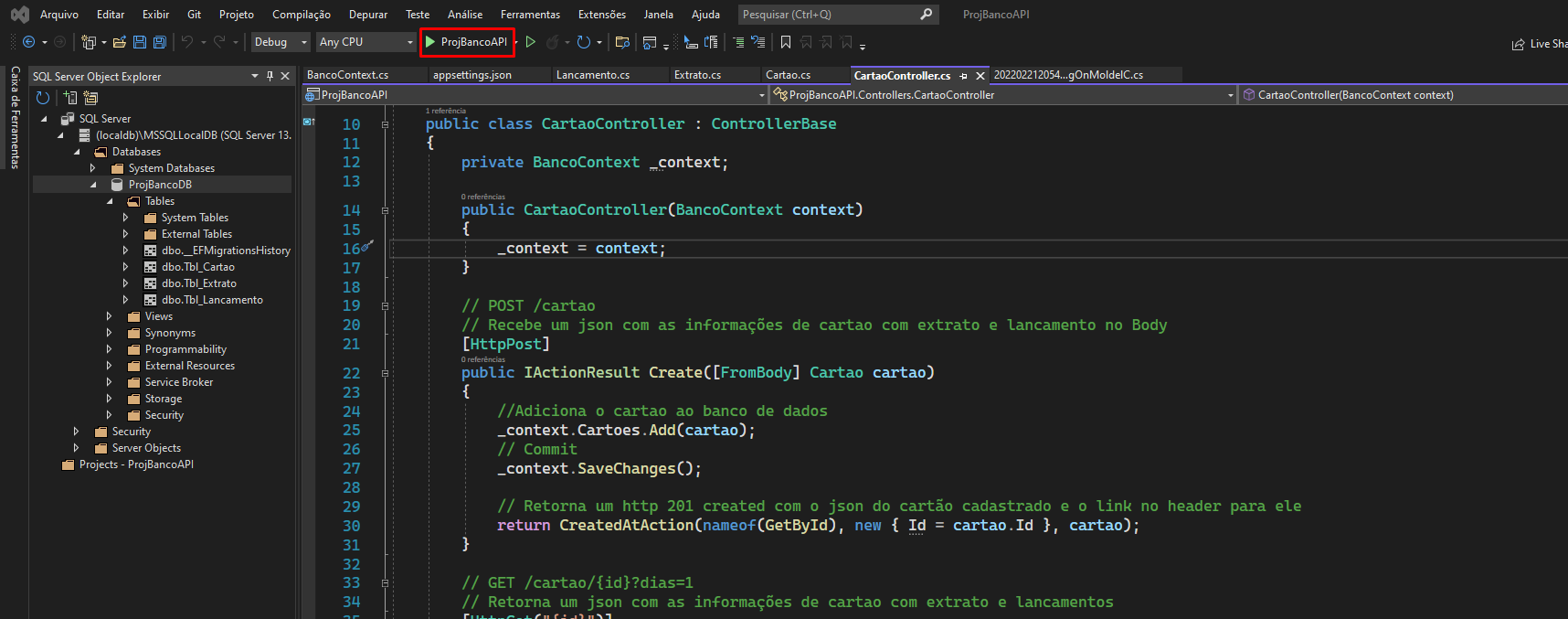Viewport: 1568px width, 619px height.
Task: Click the Redo arrow icon
Action: 219,42
